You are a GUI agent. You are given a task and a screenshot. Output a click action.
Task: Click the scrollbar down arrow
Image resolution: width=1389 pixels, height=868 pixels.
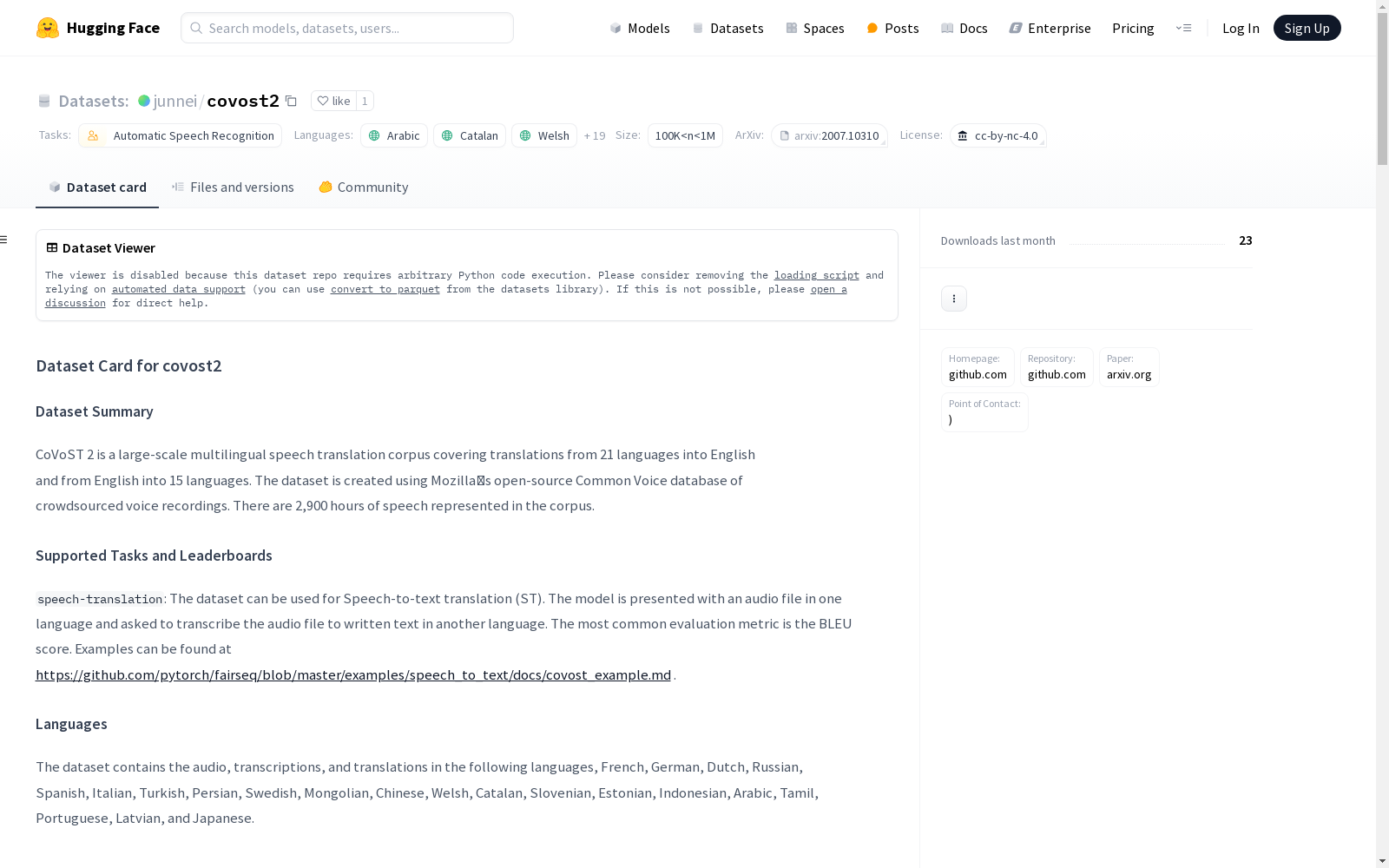tap(1382, 861)
